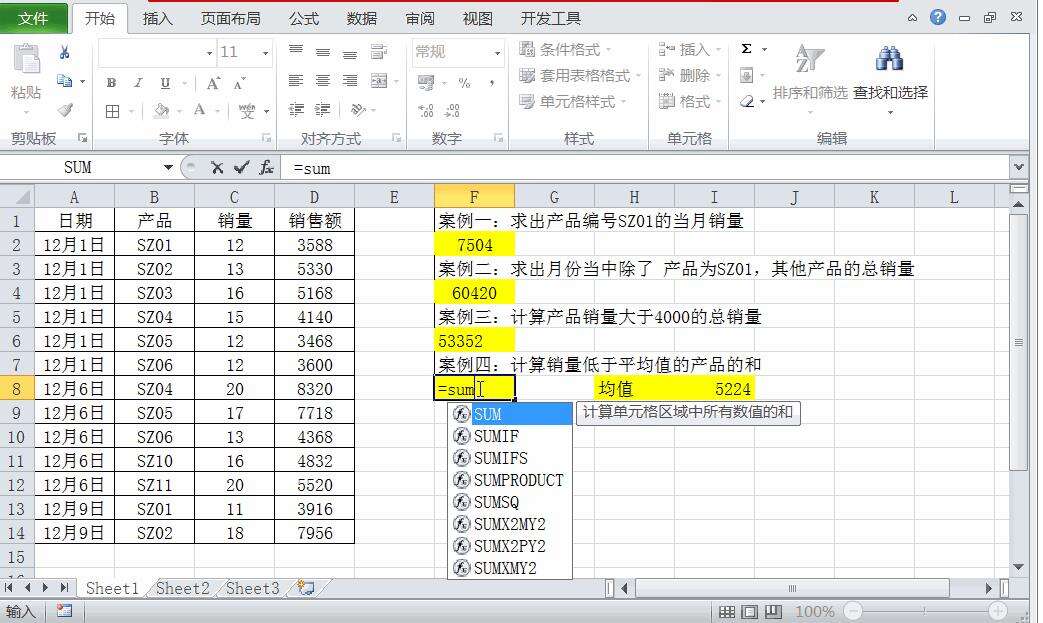Click increase decimal icon
The image size is (1043, 623).
click(426, 110)
